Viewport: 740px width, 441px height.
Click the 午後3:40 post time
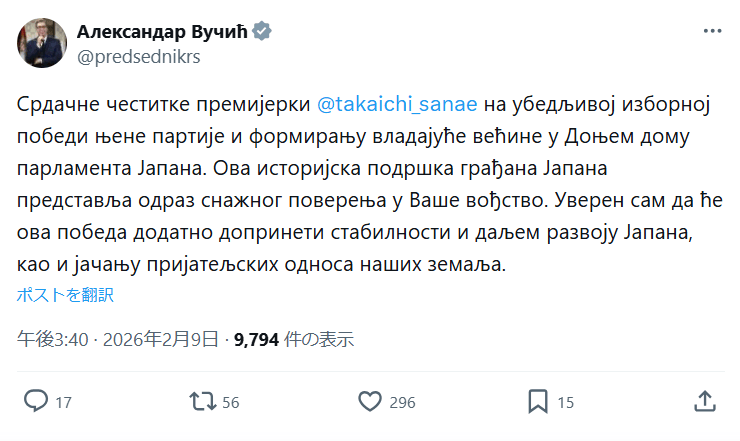49,339
